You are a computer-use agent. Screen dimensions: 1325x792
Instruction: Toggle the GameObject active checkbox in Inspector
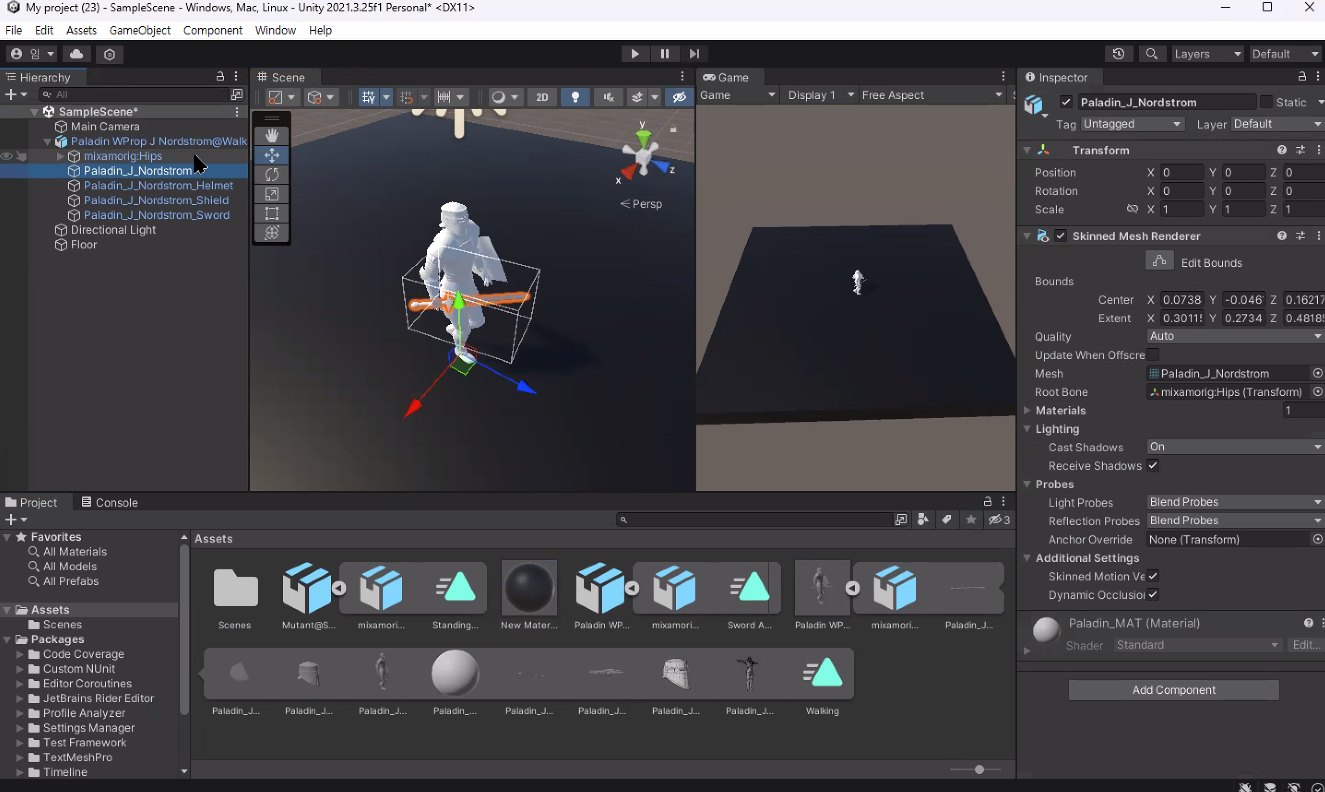1066,102
